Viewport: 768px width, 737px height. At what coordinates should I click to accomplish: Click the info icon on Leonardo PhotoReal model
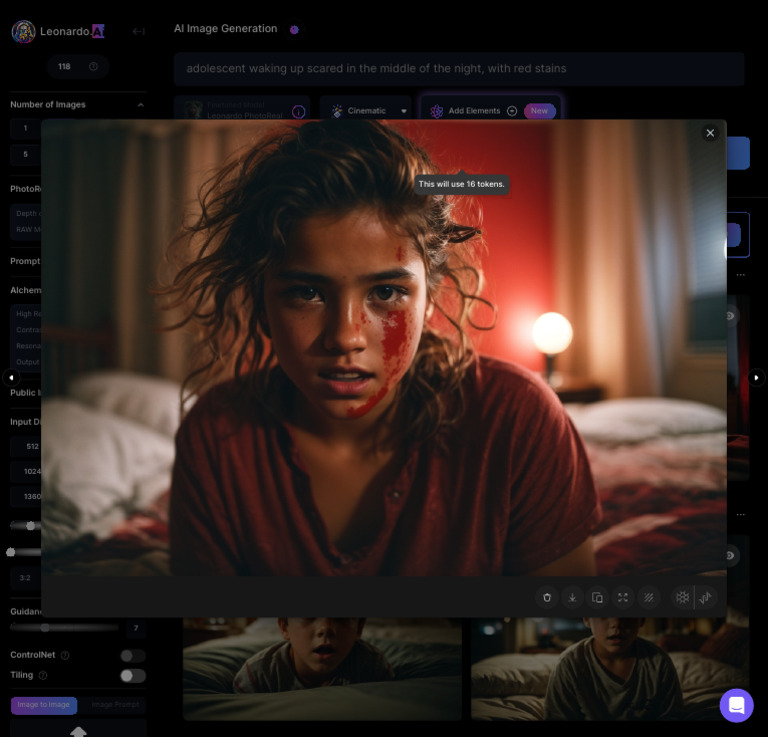click(298, 112)
